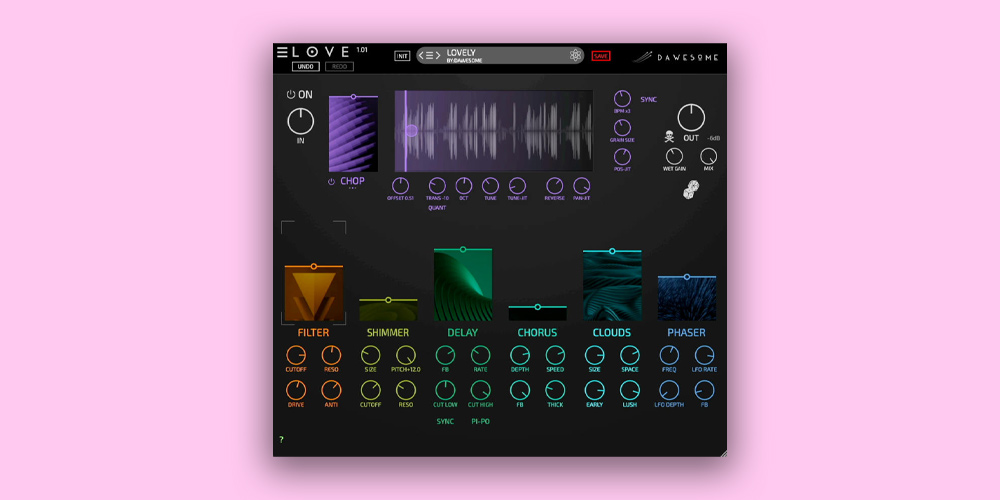Screen dimensions: 1000x500
Task: Click the chorus THICK knob
Action: click(x=555, y=390)
